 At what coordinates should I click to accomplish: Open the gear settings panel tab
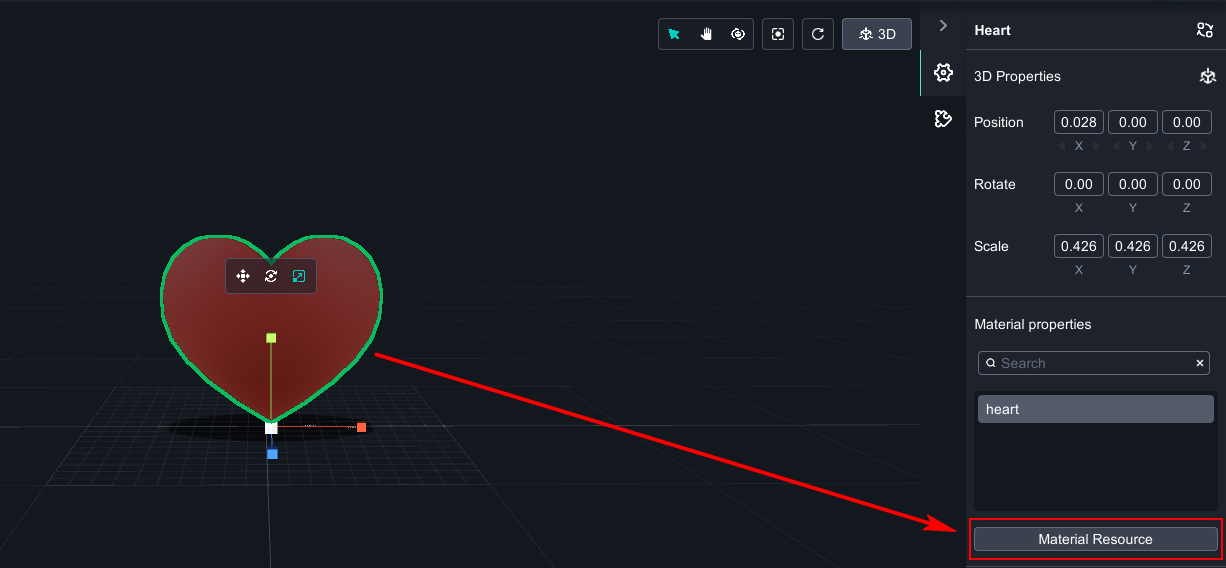[x=942, y=73]
